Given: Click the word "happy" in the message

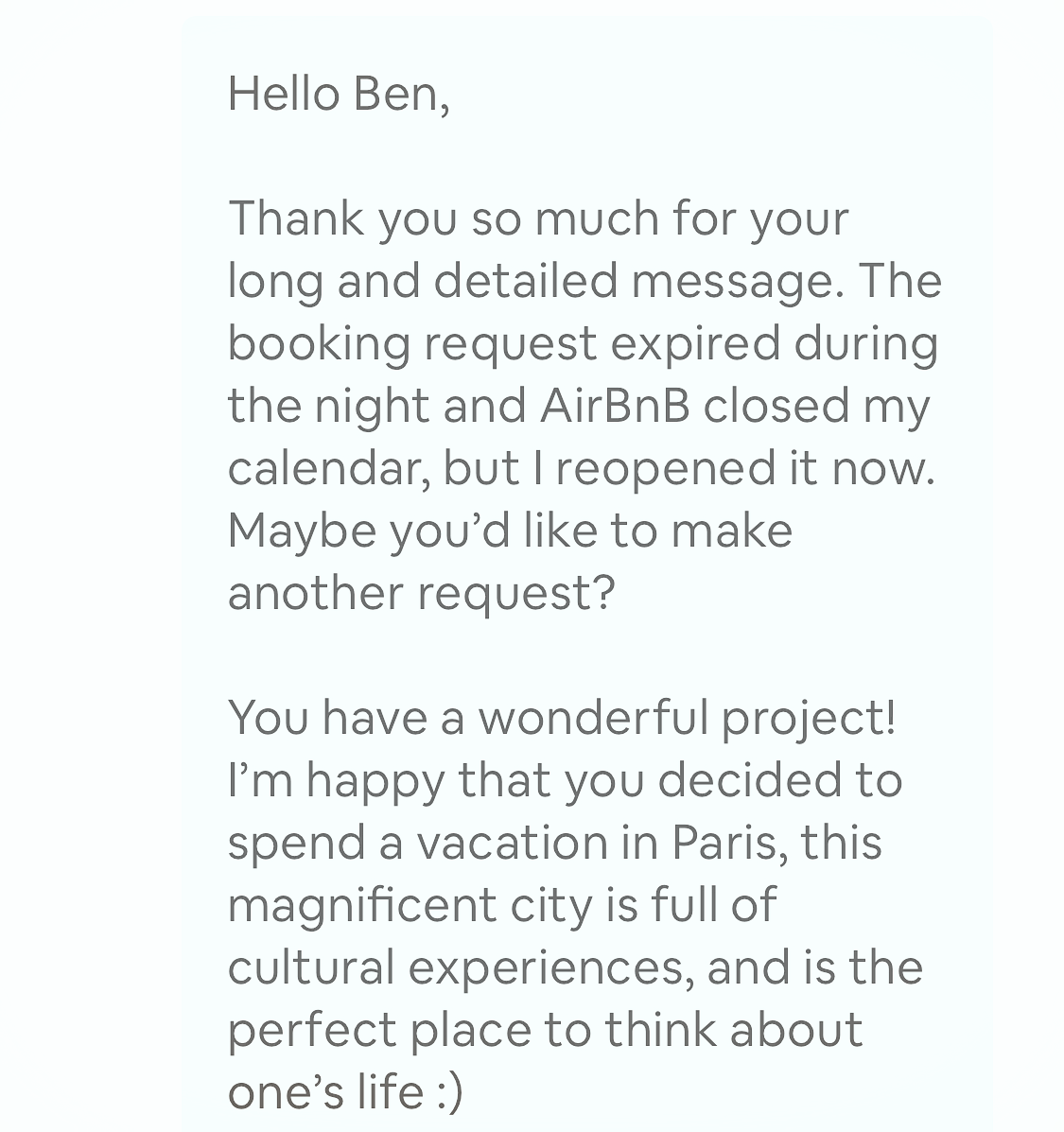Looking at the screenshot, I should 375,783.
